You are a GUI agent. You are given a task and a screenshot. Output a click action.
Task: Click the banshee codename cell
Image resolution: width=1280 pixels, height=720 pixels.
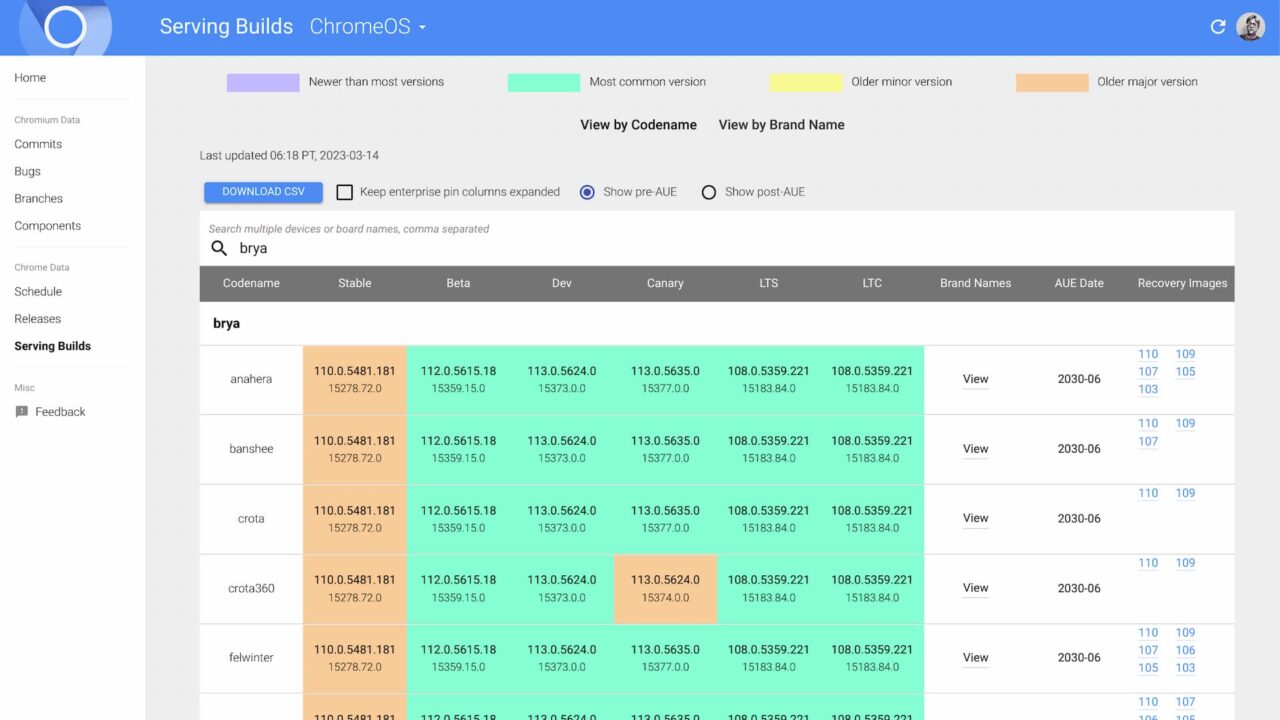coord(251,449)
